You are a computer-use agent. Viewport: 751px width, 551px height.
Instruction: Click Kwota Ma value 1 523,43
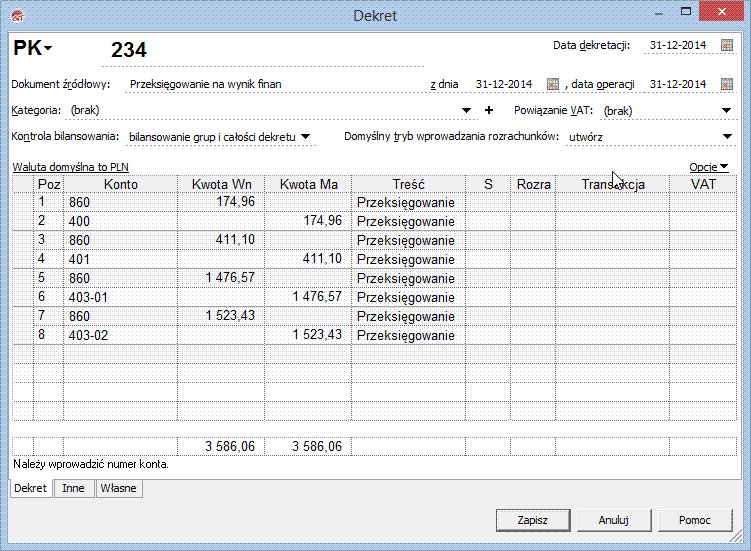click(x=317, y=334)
